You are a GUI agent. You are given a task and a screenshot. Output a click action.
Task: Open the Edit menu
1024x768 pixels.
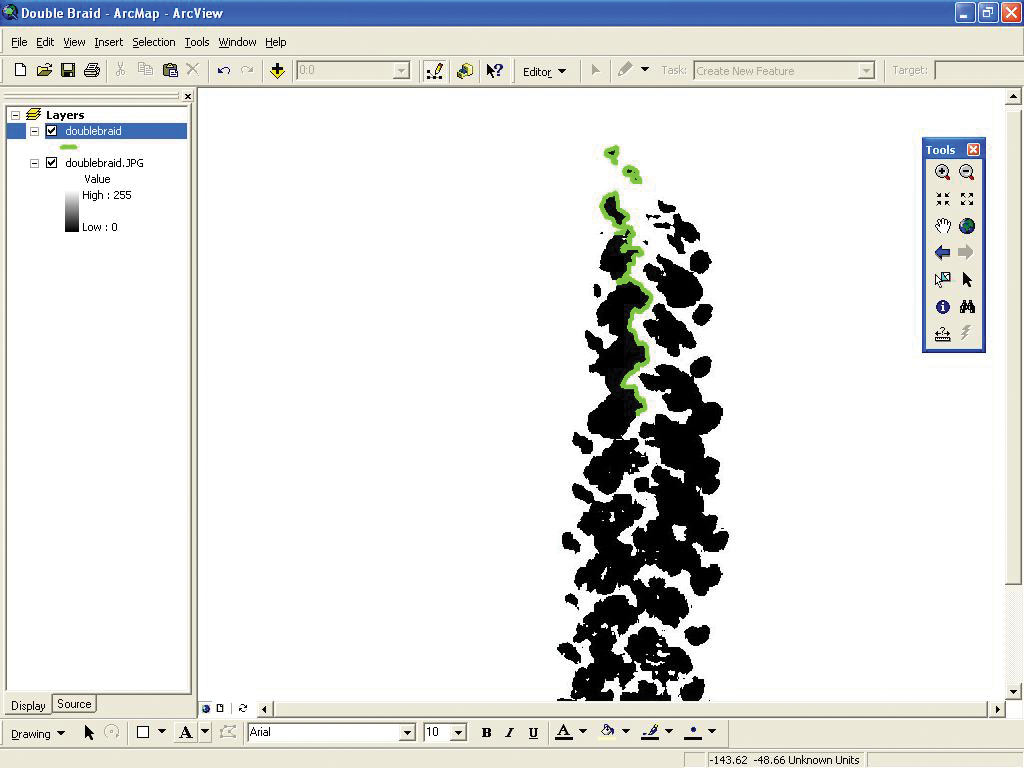tap(45, 42)
